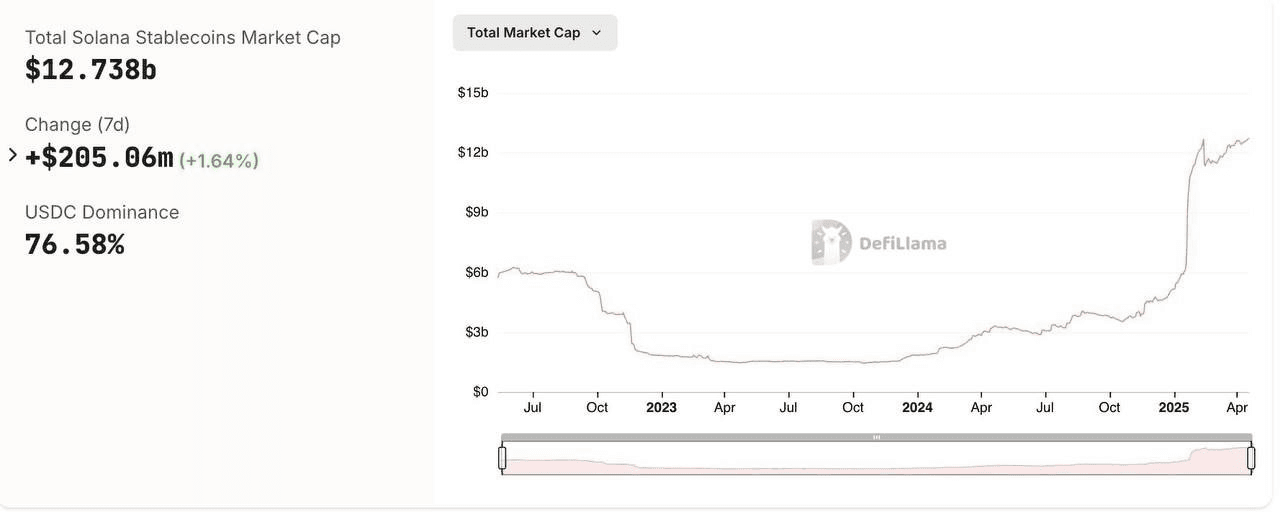Click the 2025 label on the x-axis
This screenshot has height=512, width=1280.
[x=1173, y=408]
